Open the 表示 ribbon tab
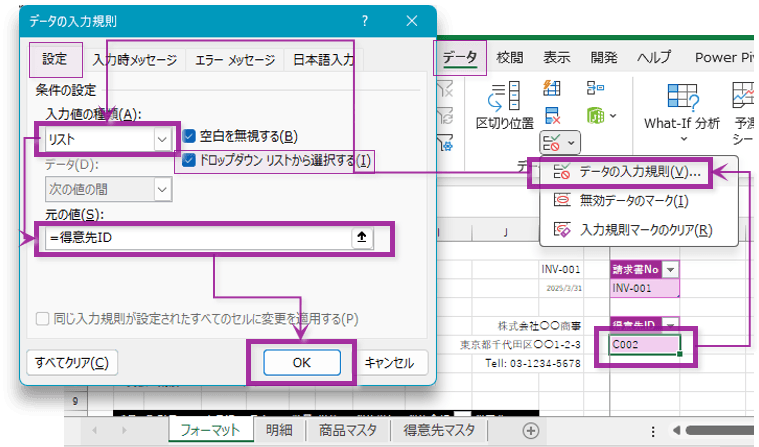This screenshot has height=447, width=759. pyautogui.click(x=557, y=58)
